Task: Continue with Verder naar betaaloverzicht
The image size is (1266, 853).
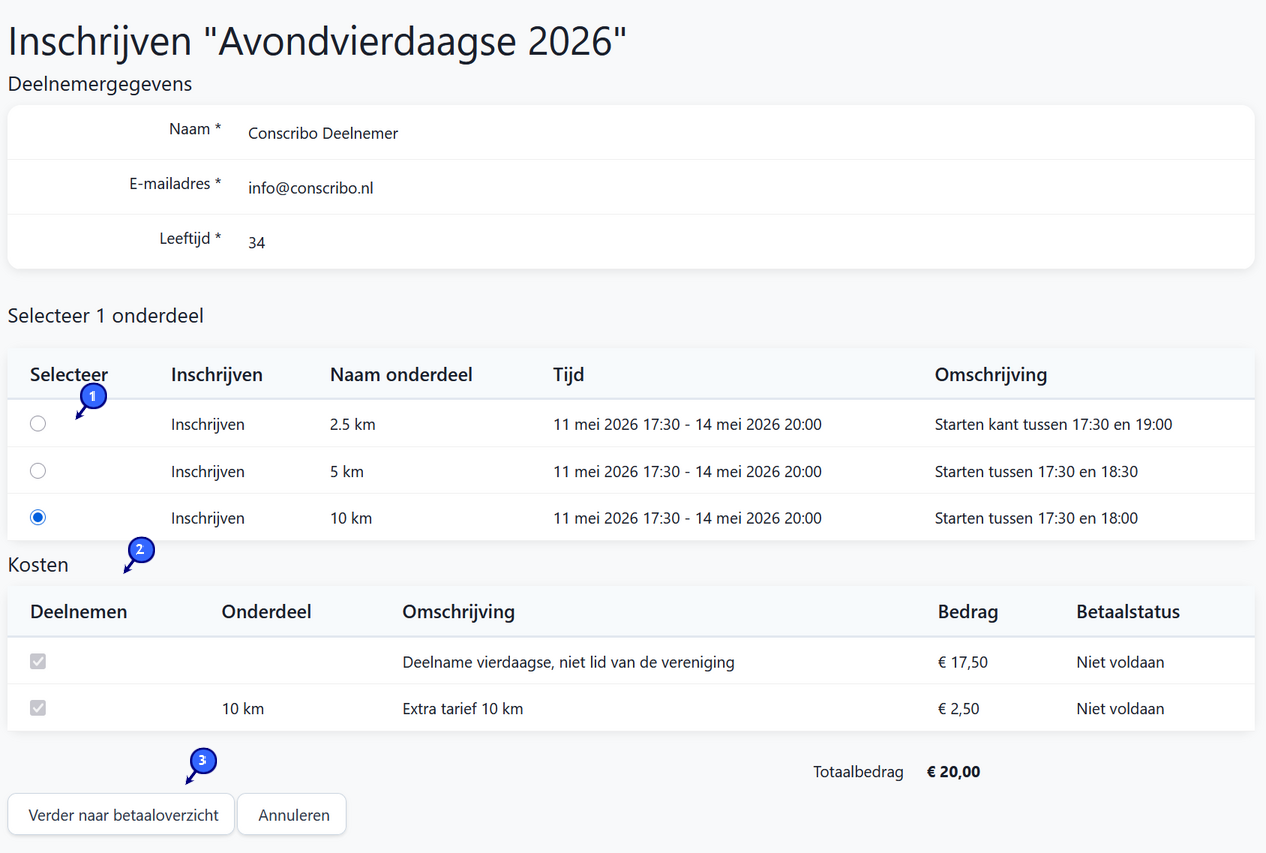Action: pos(121,815)
